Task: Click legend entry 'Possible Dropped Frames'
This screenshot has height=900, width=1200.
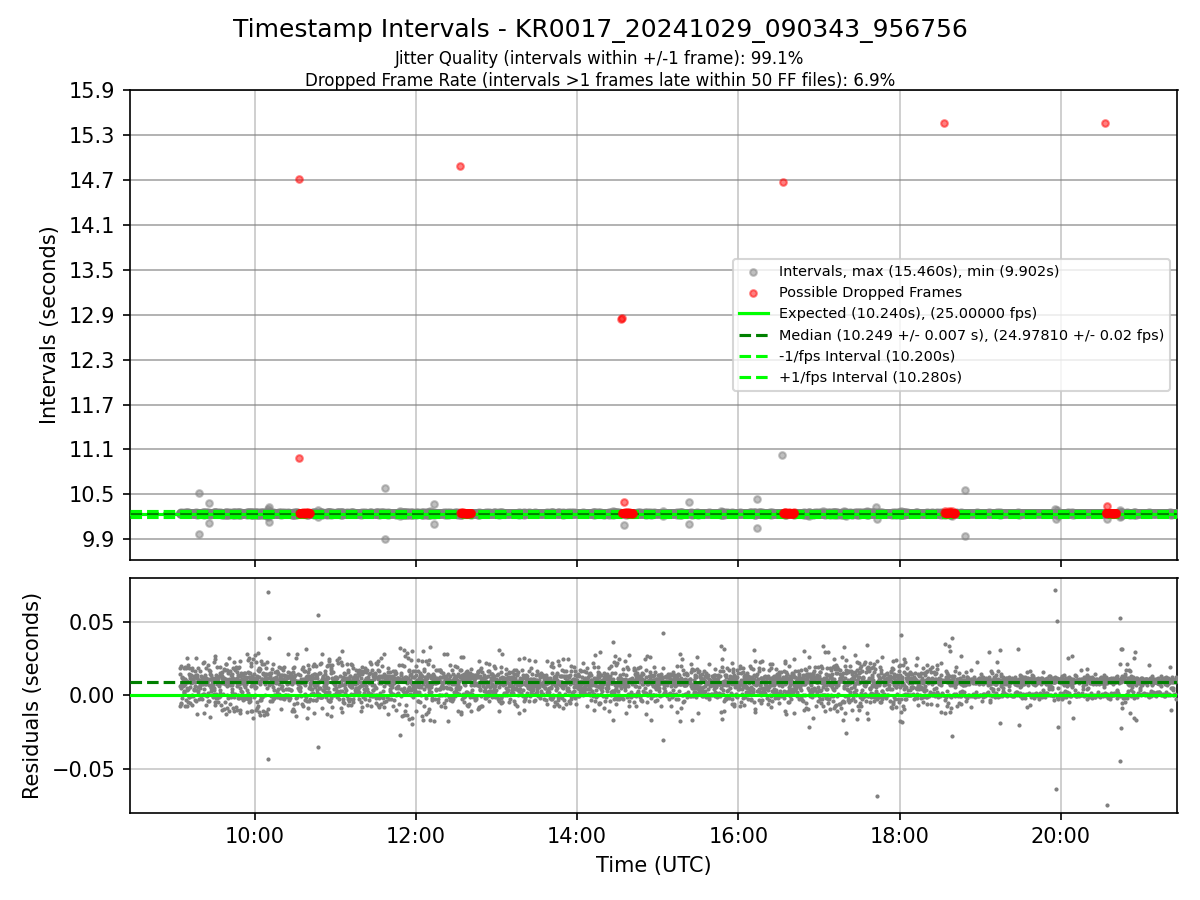Action: click(870, 292)
